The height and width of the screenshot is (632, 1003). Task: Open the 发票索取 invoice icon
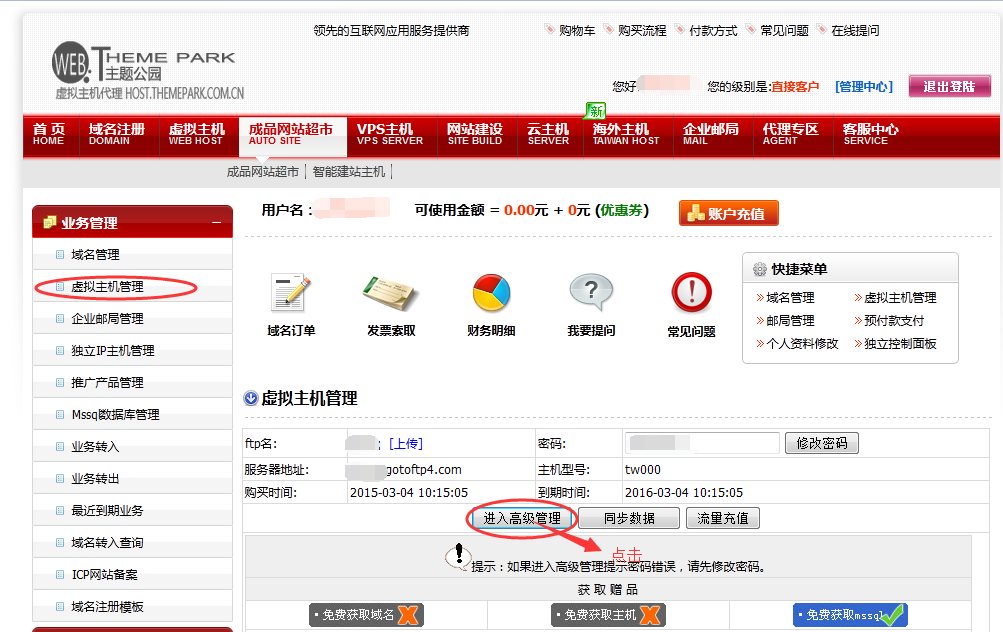coord(390,294)
